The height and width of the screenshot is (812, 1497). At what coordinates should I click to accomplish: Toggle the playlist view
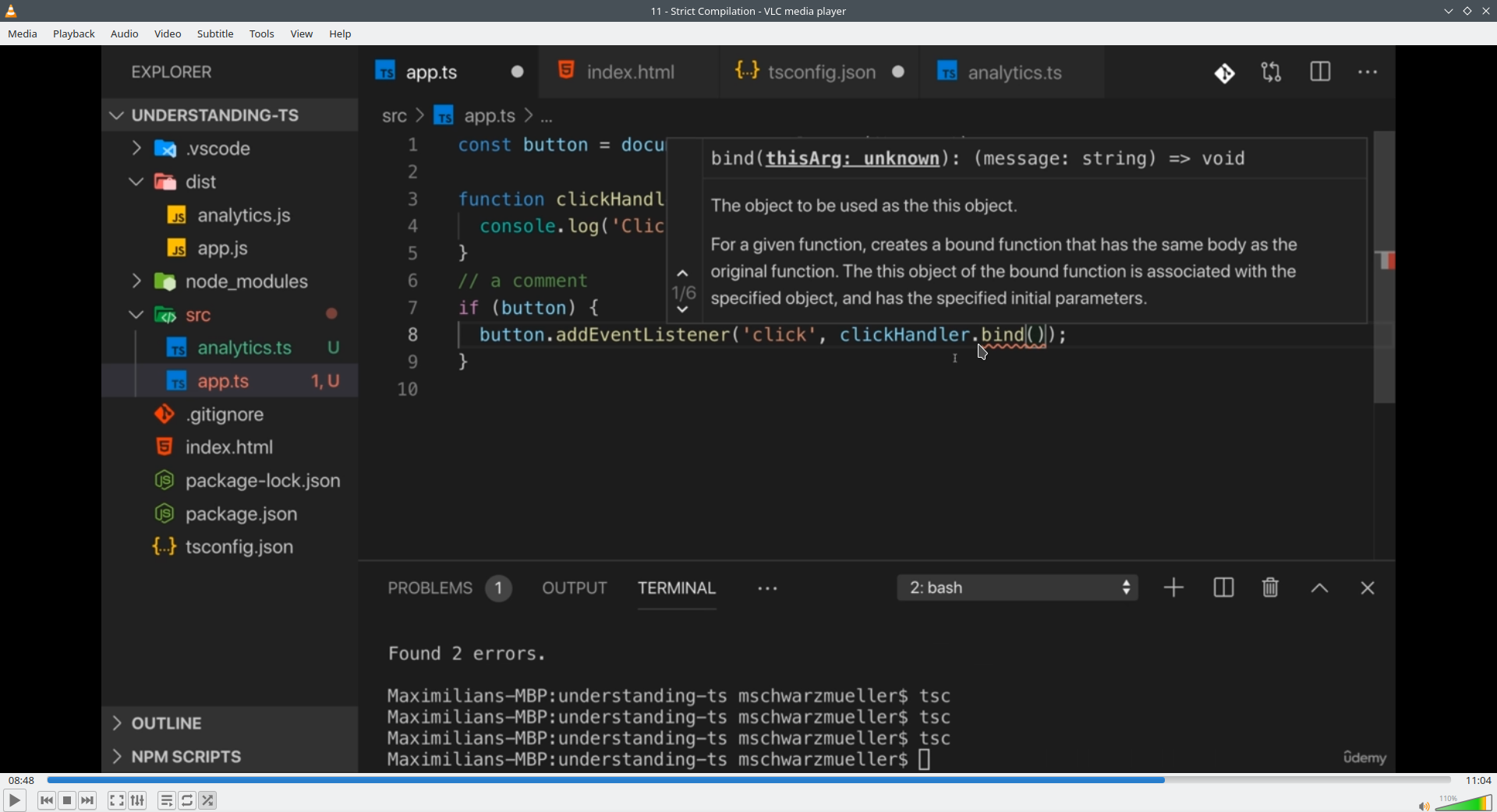click(167, 800)
